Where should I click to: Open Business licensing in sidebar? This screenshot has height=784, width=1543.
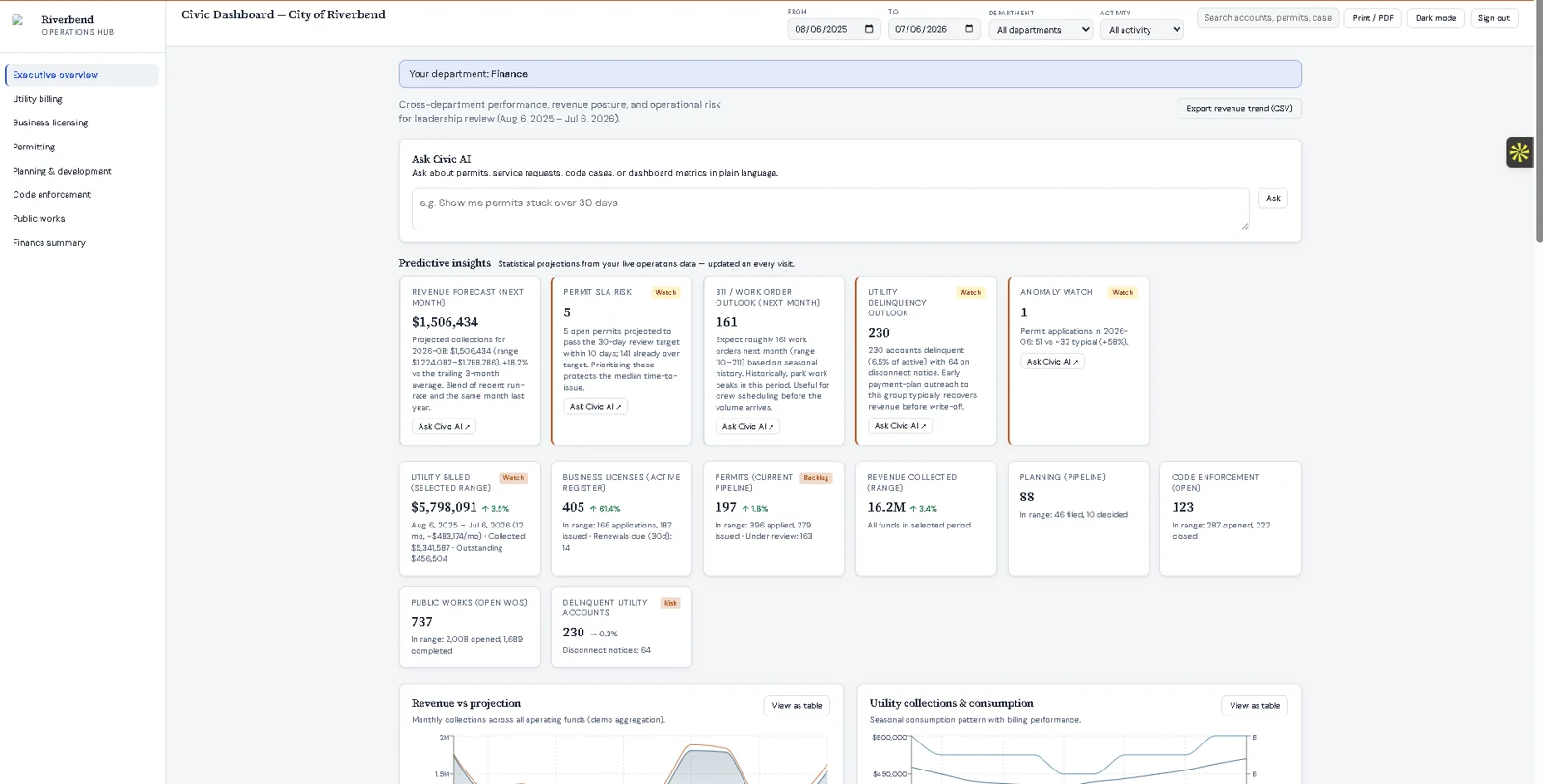(82, 123)
